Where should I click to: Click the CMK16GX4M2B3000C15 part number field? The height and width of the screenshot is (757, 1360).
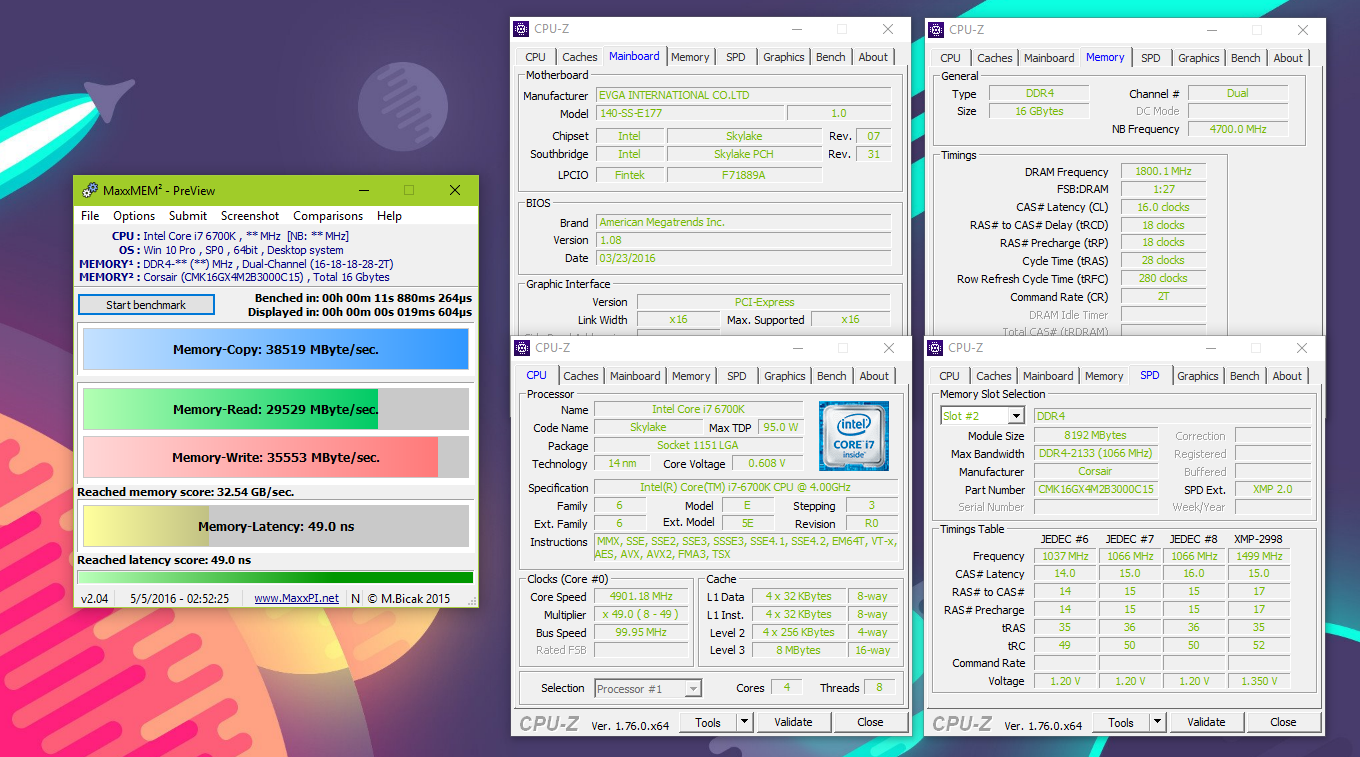(1096, 489)
